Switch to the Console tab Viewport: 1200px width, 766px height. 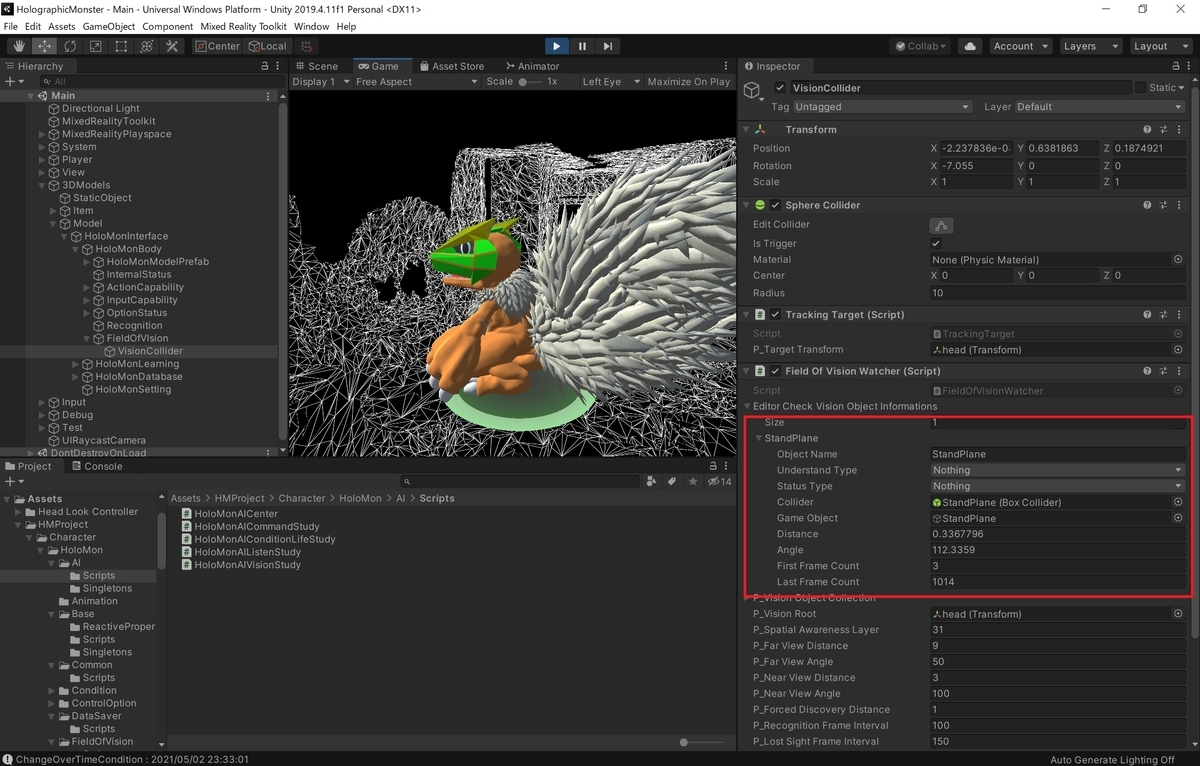tap(96, 466)
